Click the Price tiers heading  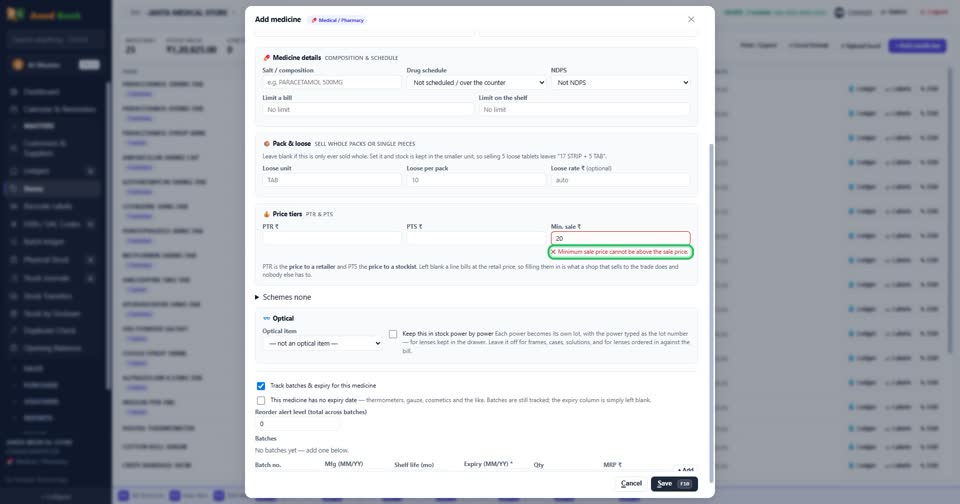(287, 214)
